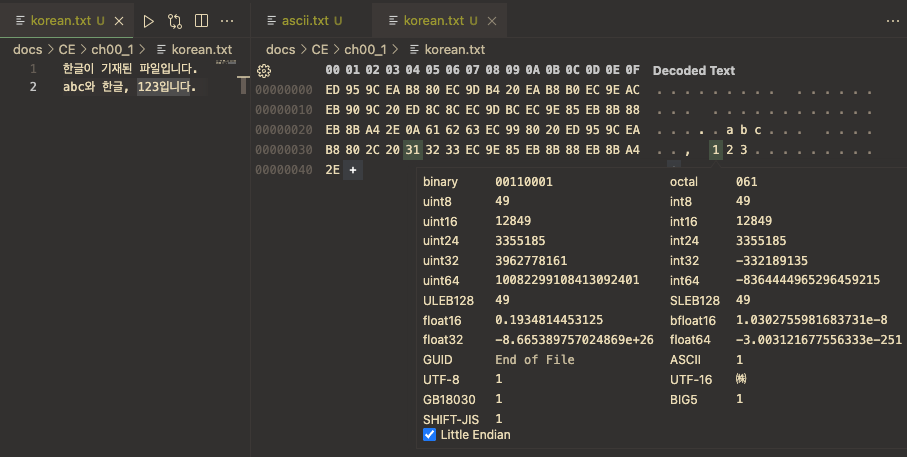Click the plus button after byte 2E

pyautogui.click(x=353, y=170)
